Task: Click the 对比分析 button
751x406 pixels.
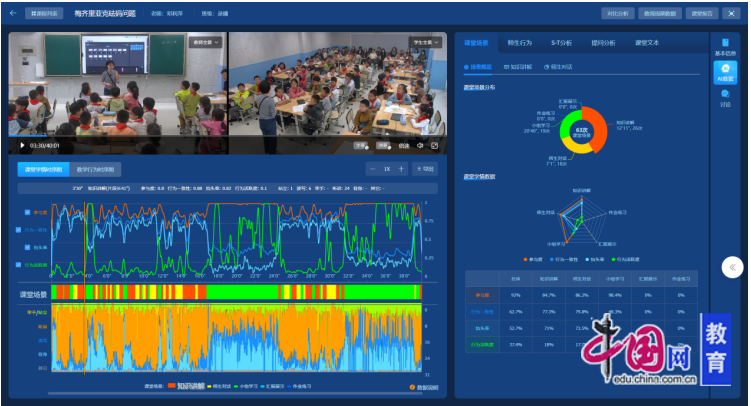Action: tap(616, 14)
